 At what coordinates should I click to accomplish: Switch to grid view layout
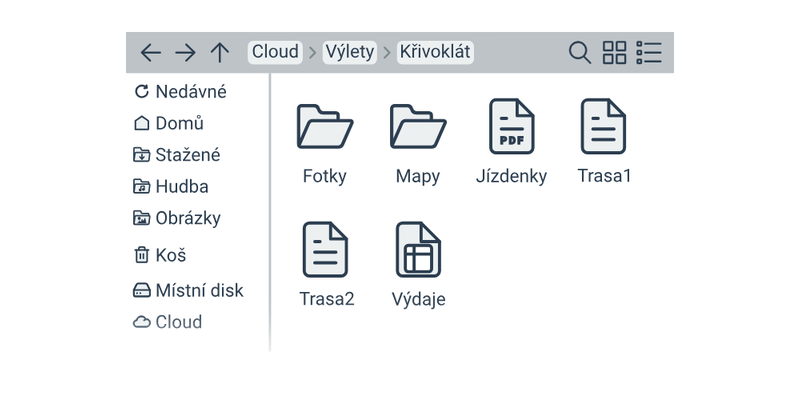coord(614,52)
